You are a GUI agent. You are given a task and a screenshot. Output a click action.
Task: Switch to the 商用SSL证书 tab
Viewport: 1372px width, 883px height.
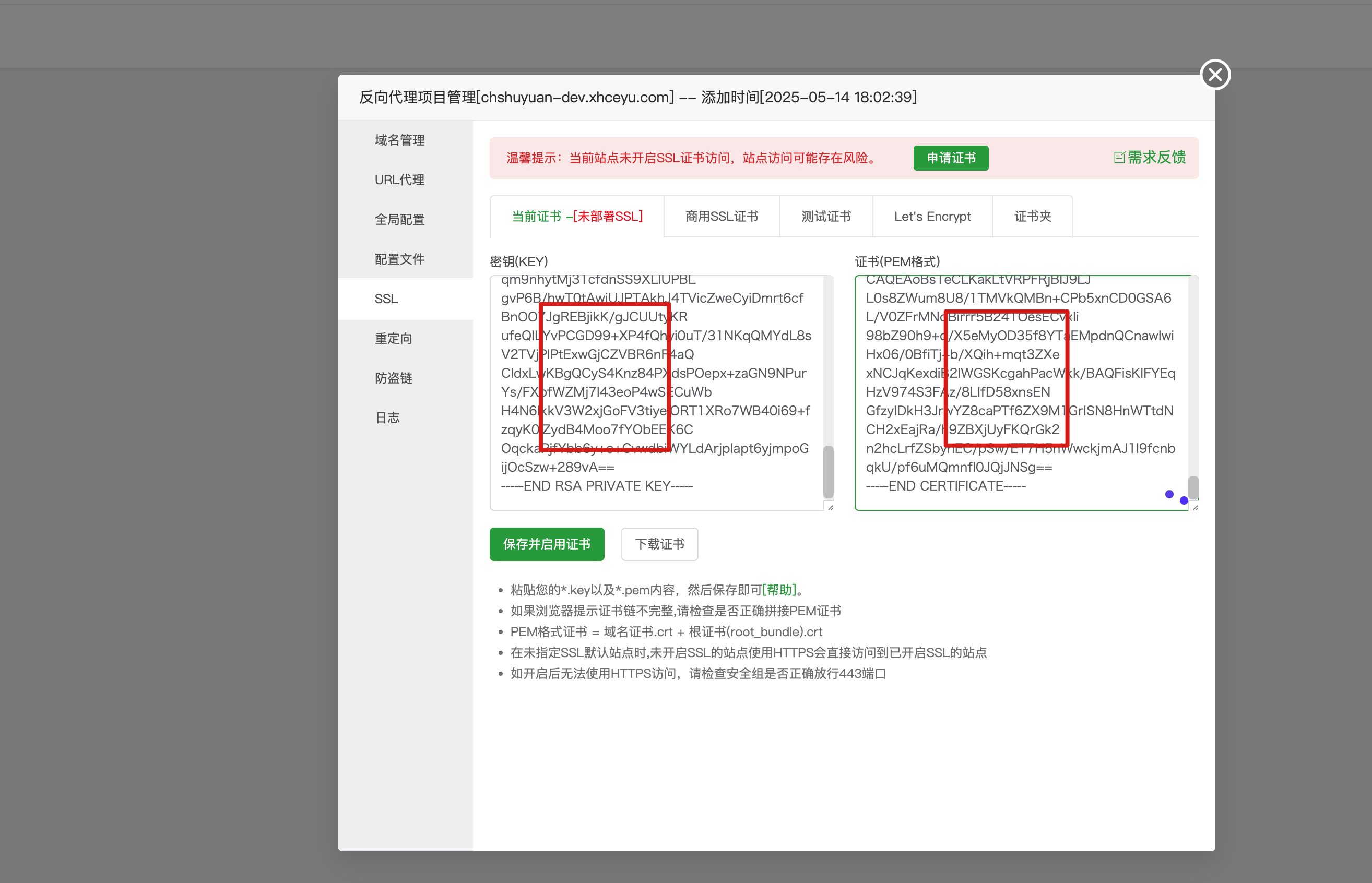pos(722,216)
